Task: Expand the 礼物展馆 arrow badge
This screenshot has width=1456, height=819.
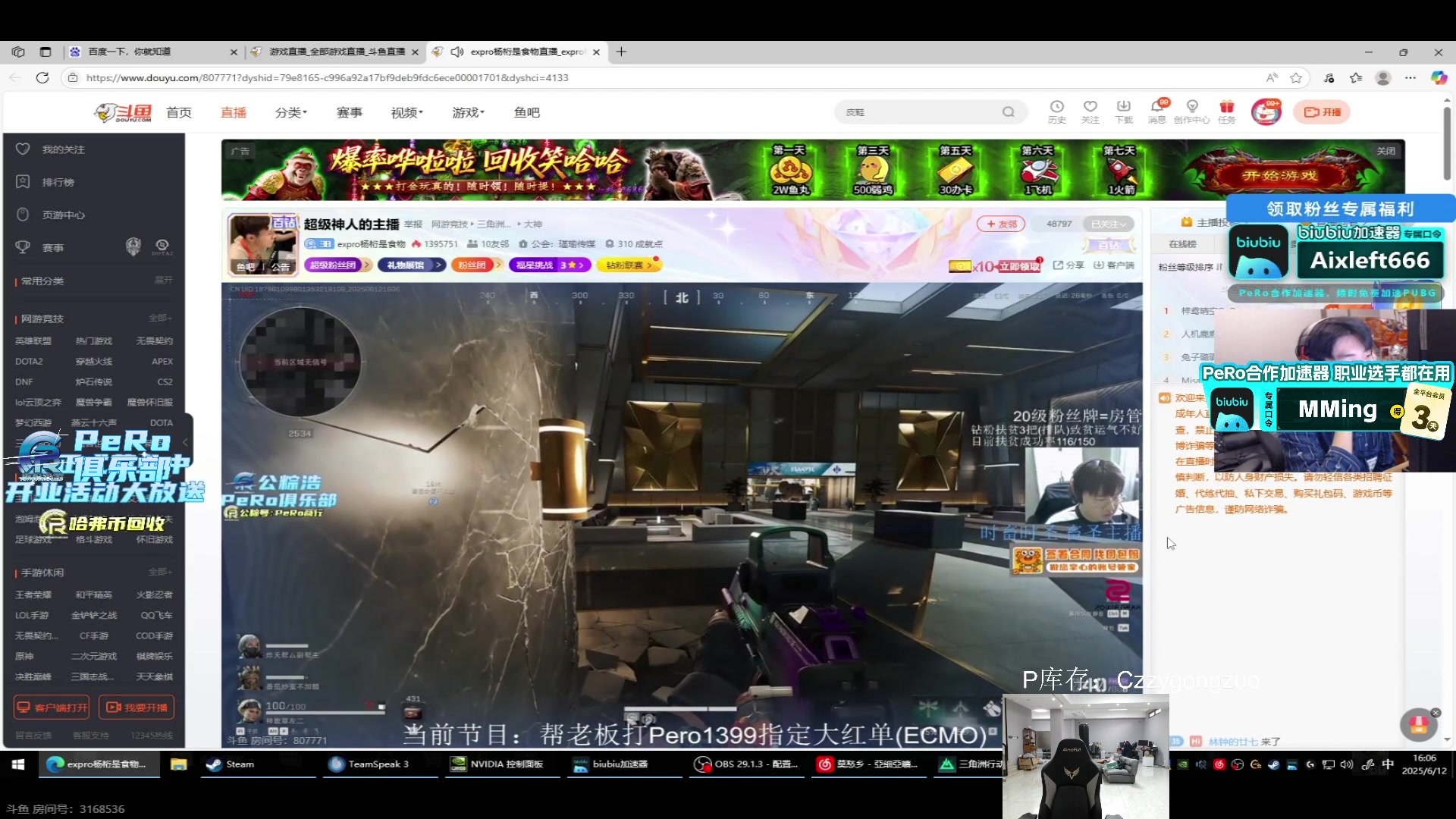Action: [x=413, y=265]
